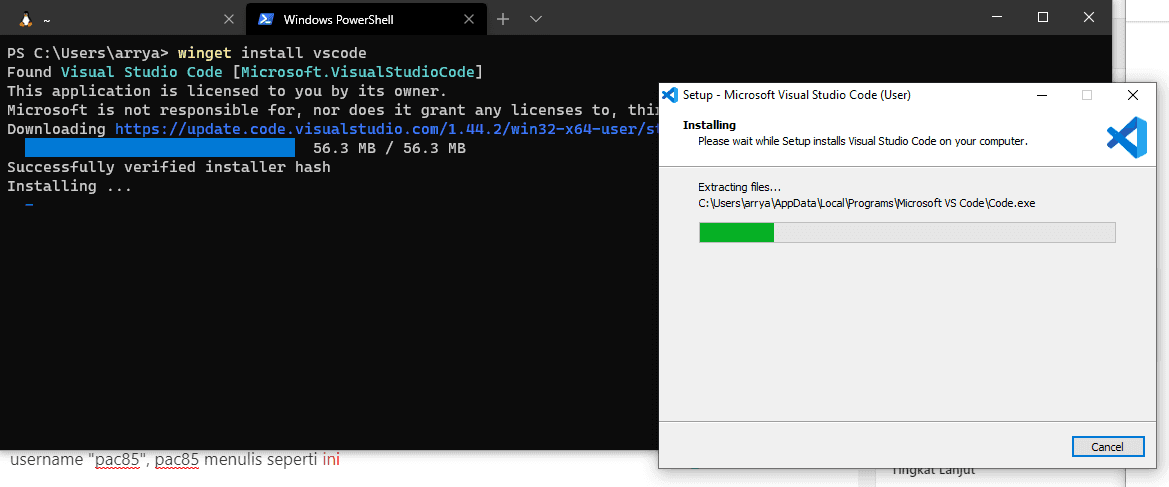Open a new tab with the plus button
The image size is (1169, 487).
click(503, 19)
